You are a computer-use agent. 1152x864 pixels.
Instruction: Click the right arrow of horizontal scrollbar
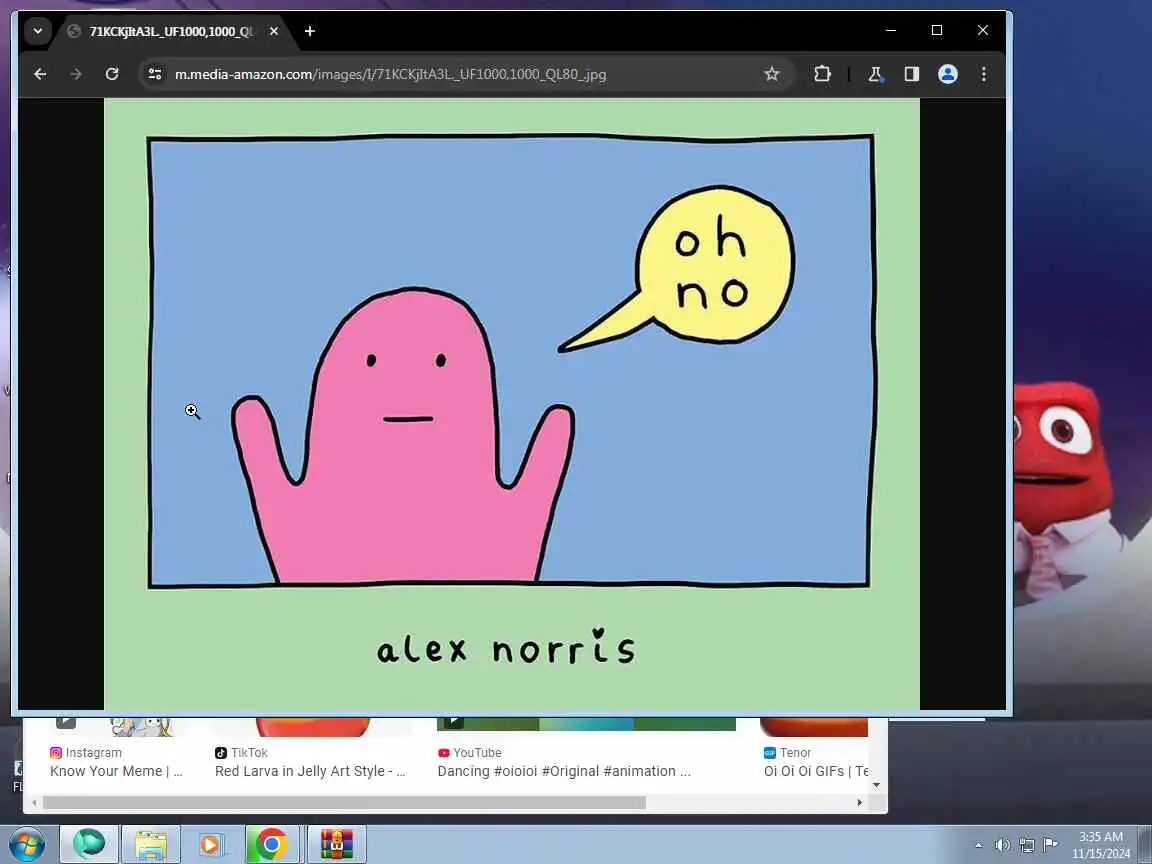(860, 802)
